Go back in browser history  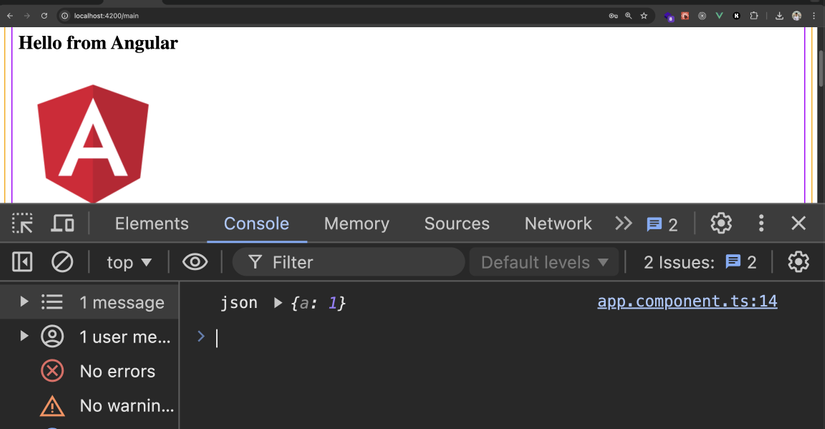(9, 16)
